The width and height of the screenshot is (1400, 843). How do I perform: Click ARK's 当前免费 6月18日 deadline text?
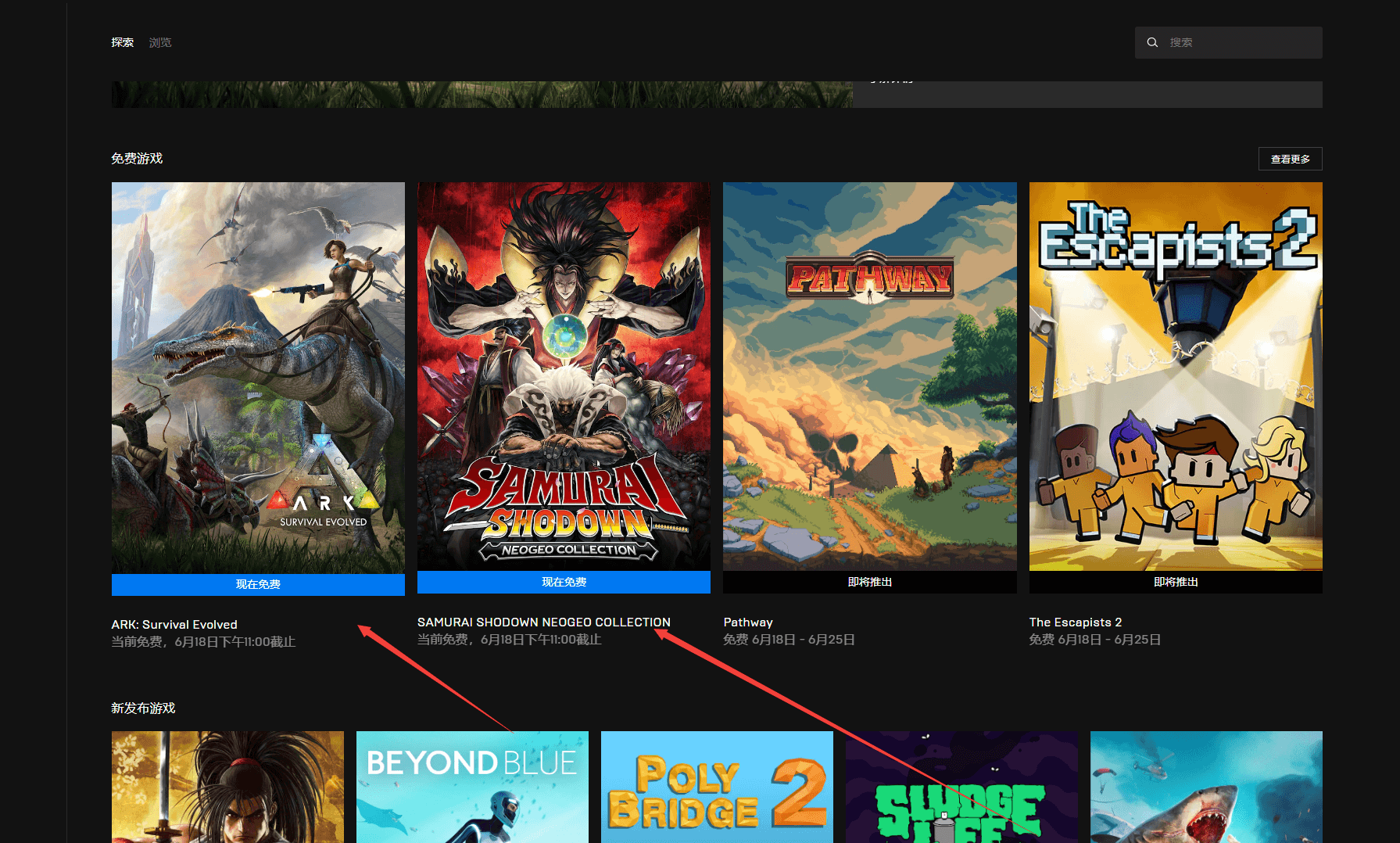point(203,641)
